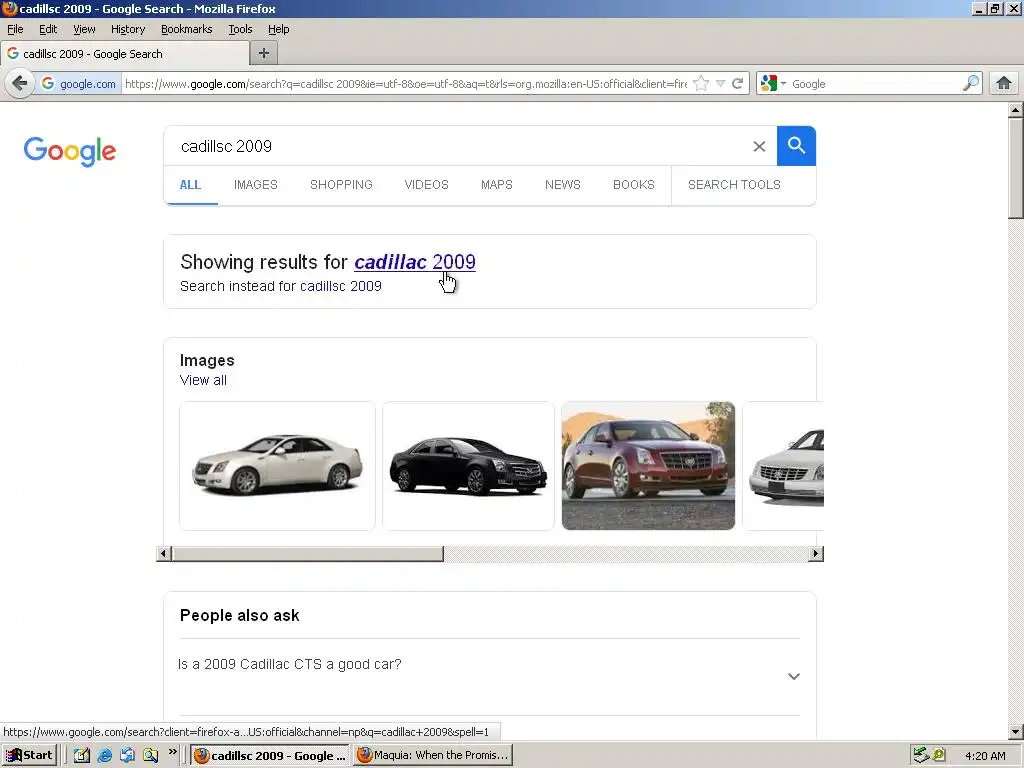This screenshot has height=768, width=1024.
Task: Open the Windows Start menu
Action: click(29, 756)
